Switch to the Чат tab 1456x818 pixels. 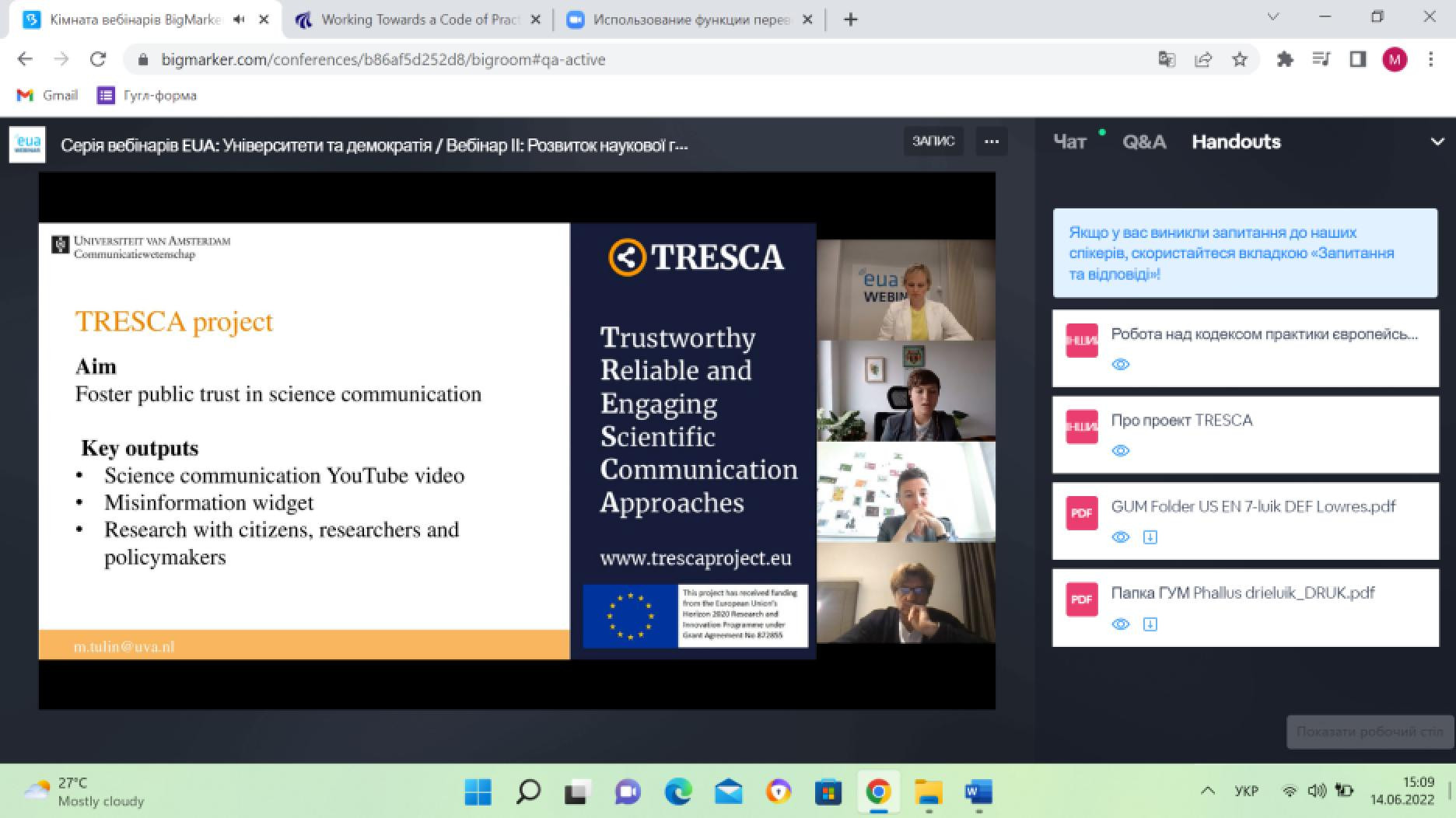tap(1069, 142)
